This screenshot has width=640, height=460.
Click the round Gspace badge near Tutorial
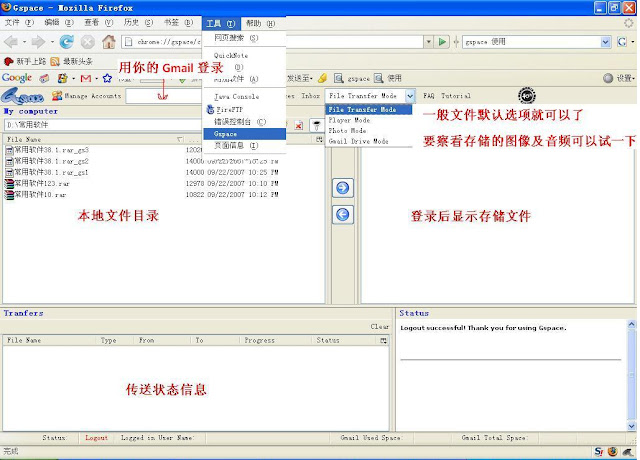pyautogui.click(x=527, y=96)
